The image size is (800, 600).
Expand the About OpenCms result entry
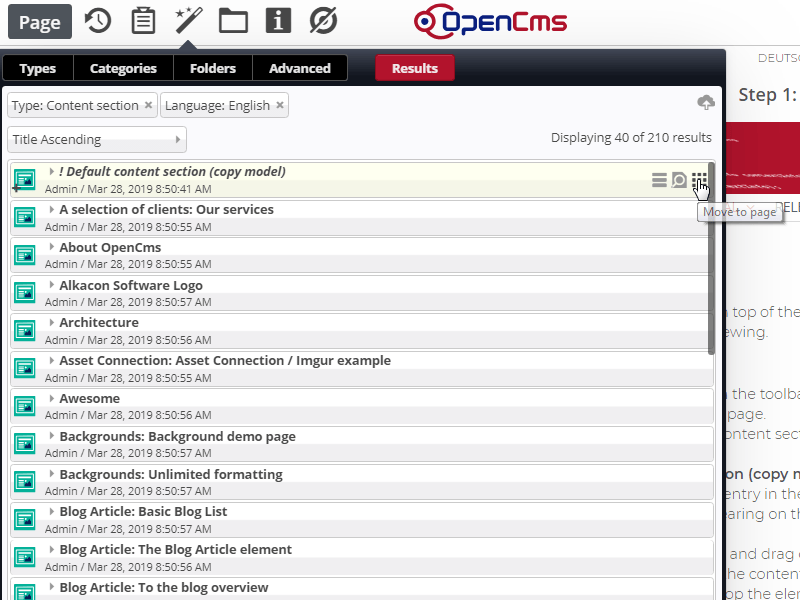(52, 247)
